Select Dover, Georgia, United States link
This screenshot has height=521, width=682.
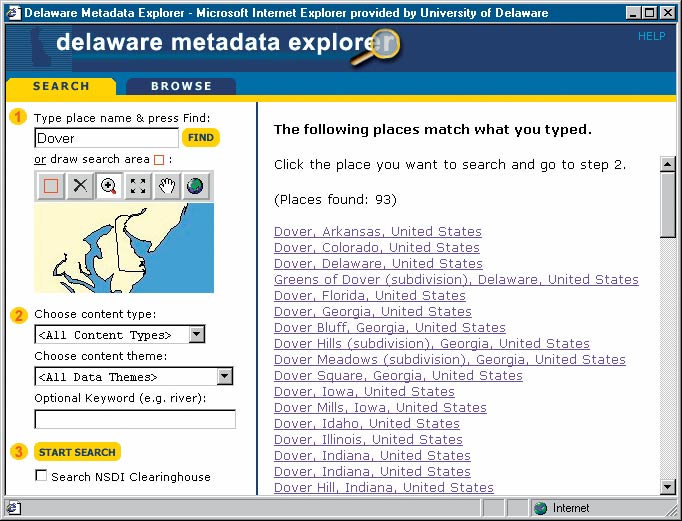[373, 312]
